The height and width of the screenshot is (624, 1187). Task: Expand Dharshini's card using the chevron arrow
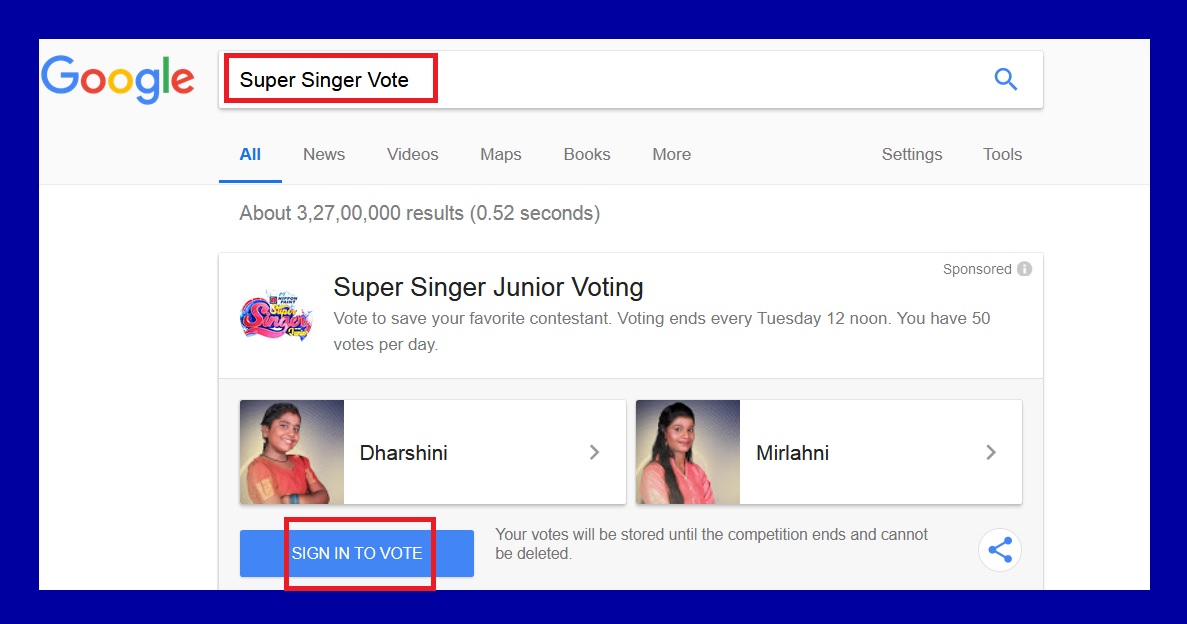[x=594, y=452]
